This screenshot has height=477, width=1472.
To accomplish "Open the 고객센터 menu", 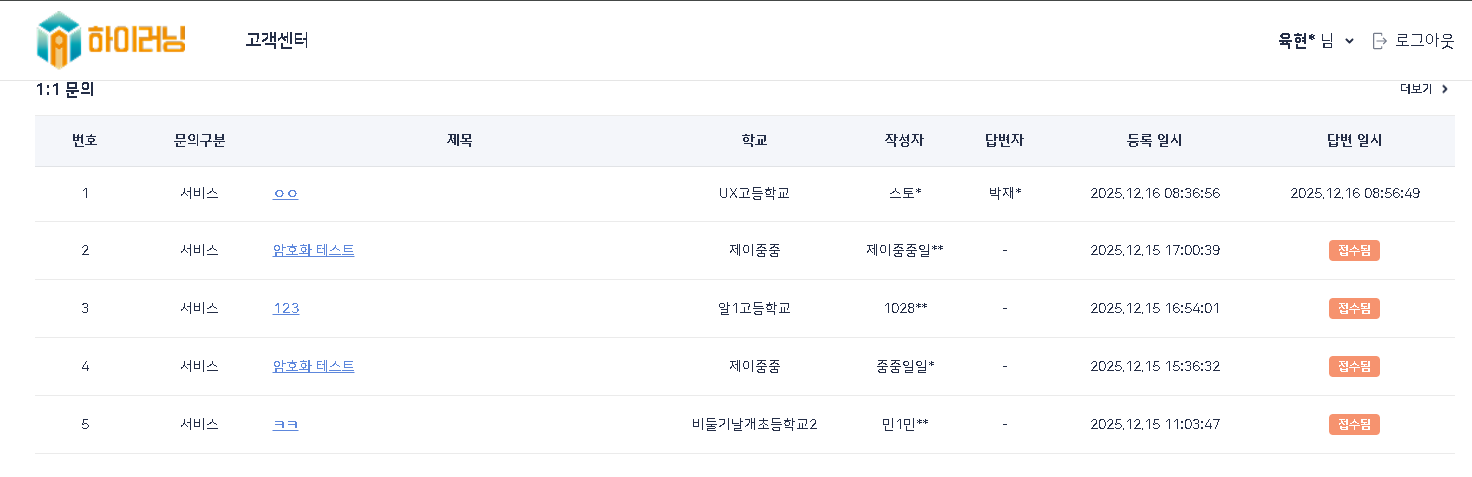I will click(276, 40).
